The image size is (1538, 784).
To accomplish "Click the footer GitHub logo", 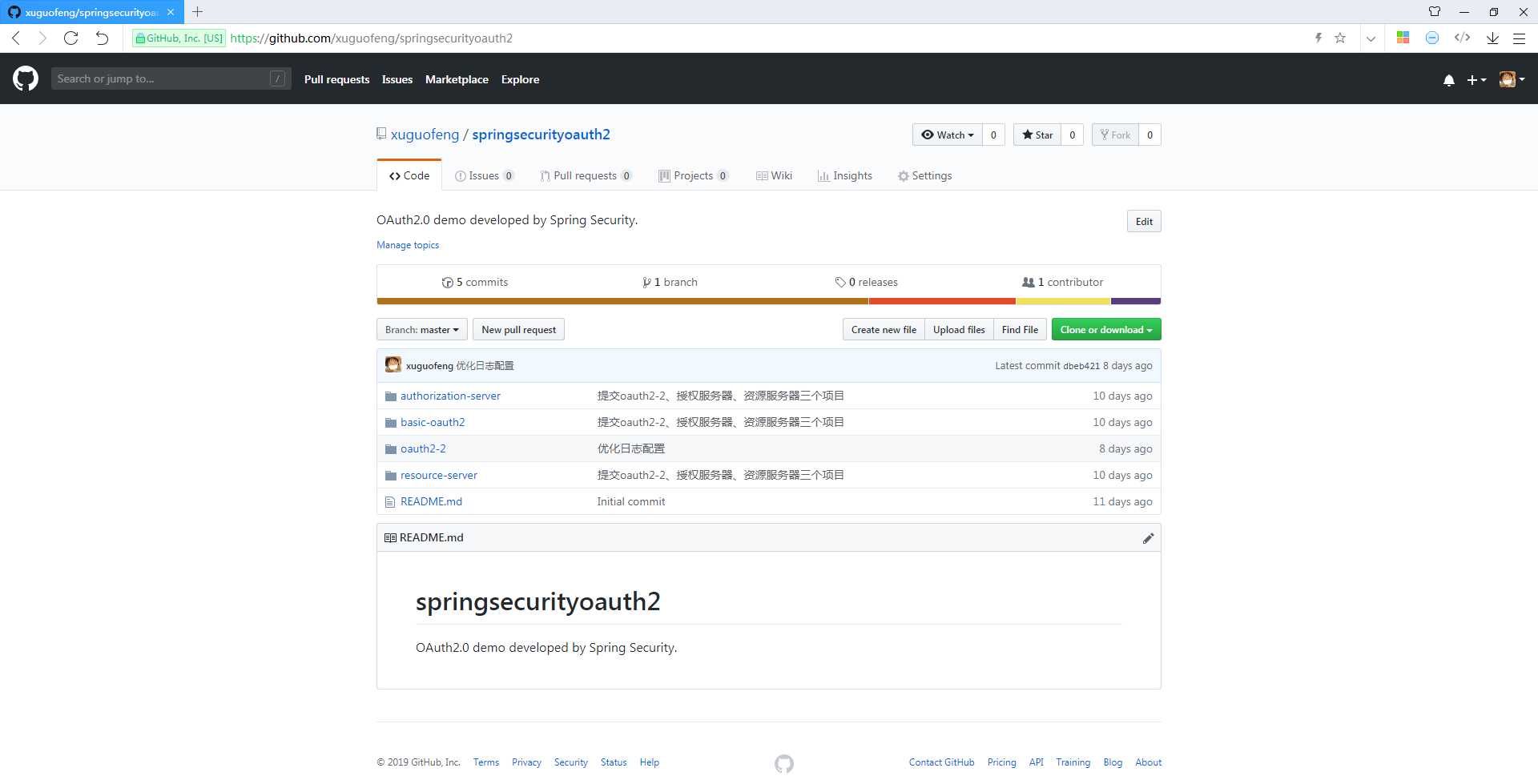I will [784, 763].
